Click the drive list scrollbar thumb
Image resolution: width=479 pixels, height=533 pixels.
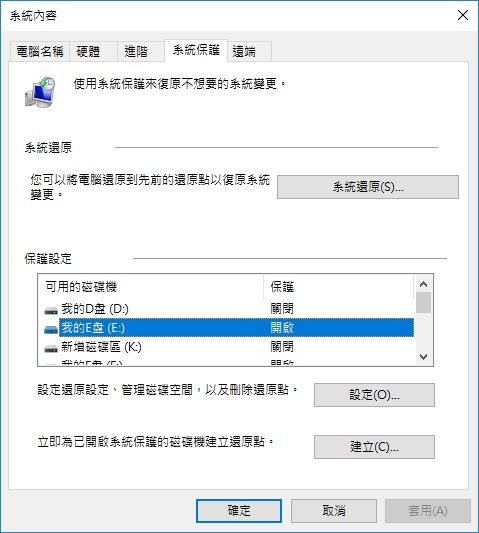[423, 302]
